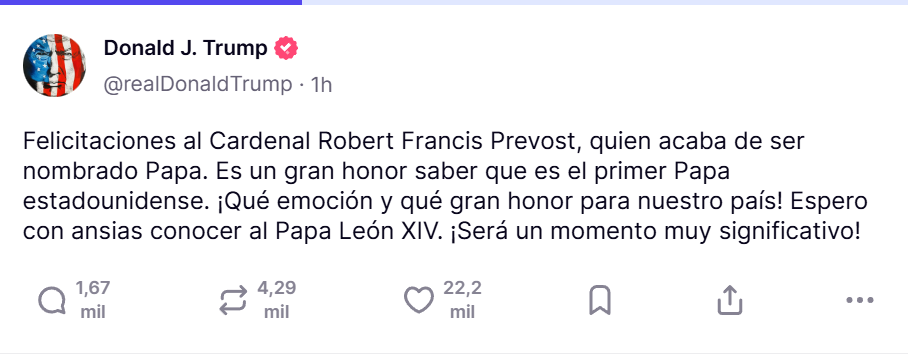908x363 pixels.
Task: Click the red verified badge
Action: (x=286, y=48)
